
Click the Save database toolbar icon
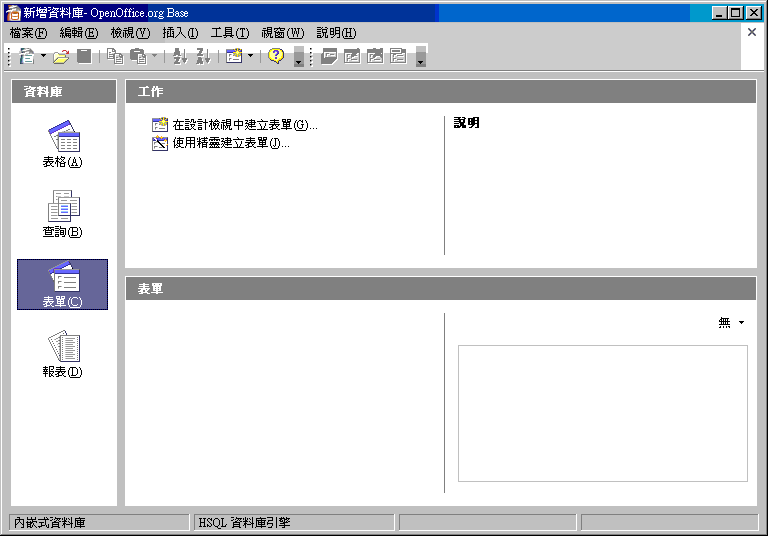[x=84, y=56]
